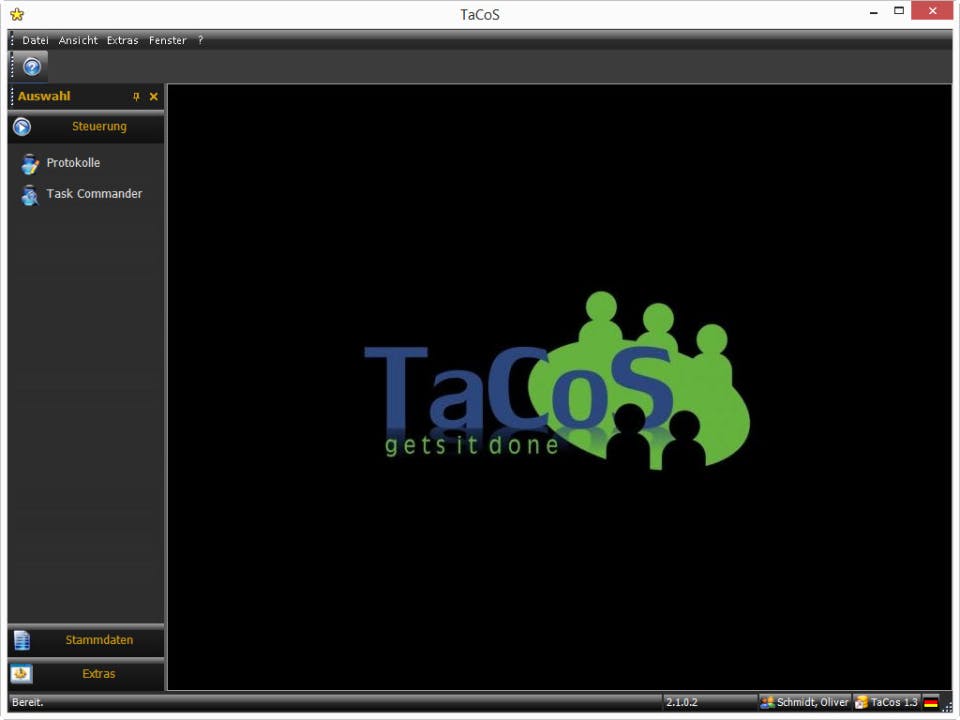Click the Stammdaten document icon

[x=22, y=640]
